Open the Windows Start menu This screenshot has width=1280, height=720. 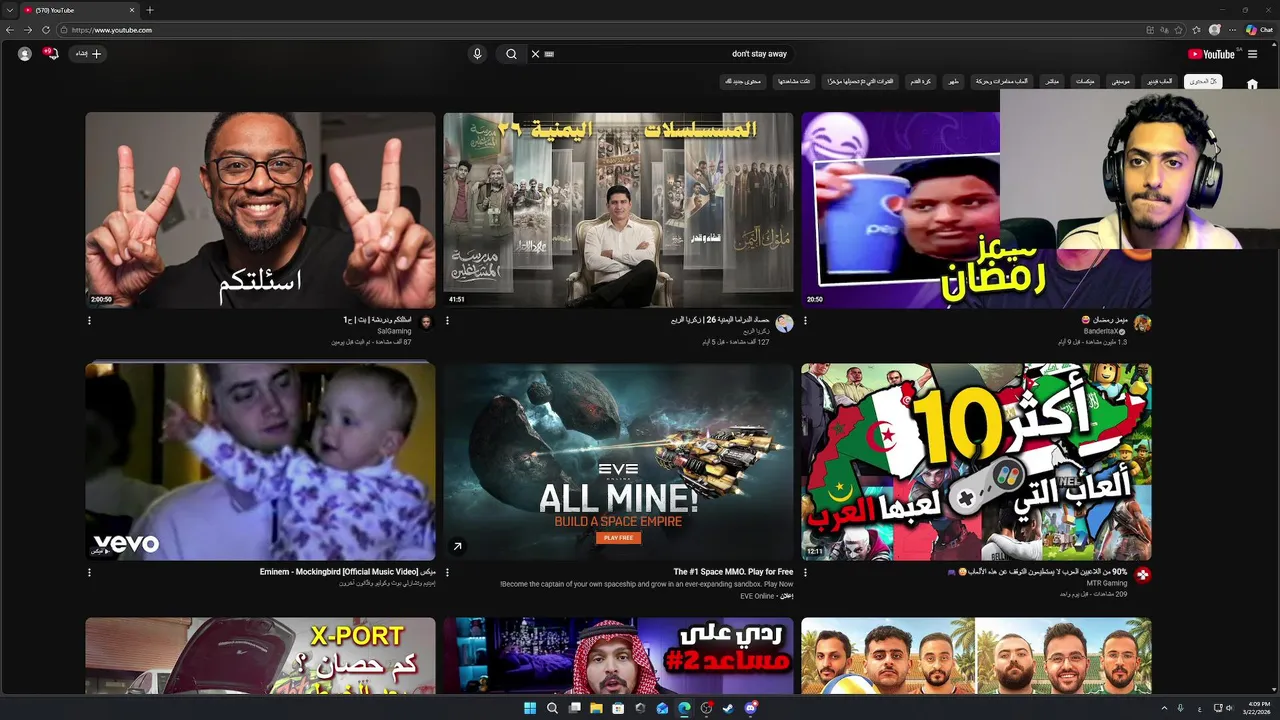tap(530, 708)
